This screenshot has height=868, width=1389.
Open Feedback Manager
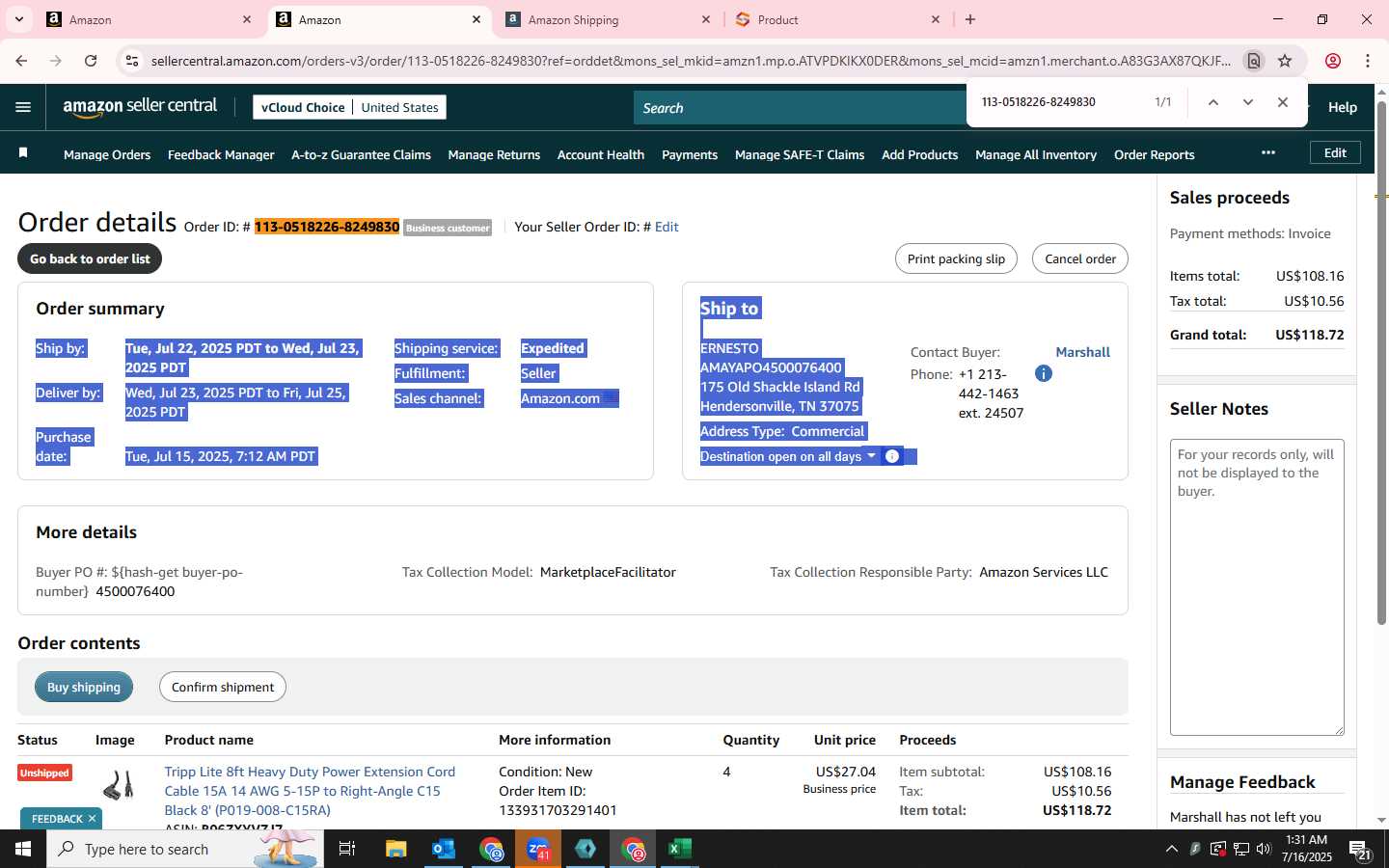click(221, 154)
